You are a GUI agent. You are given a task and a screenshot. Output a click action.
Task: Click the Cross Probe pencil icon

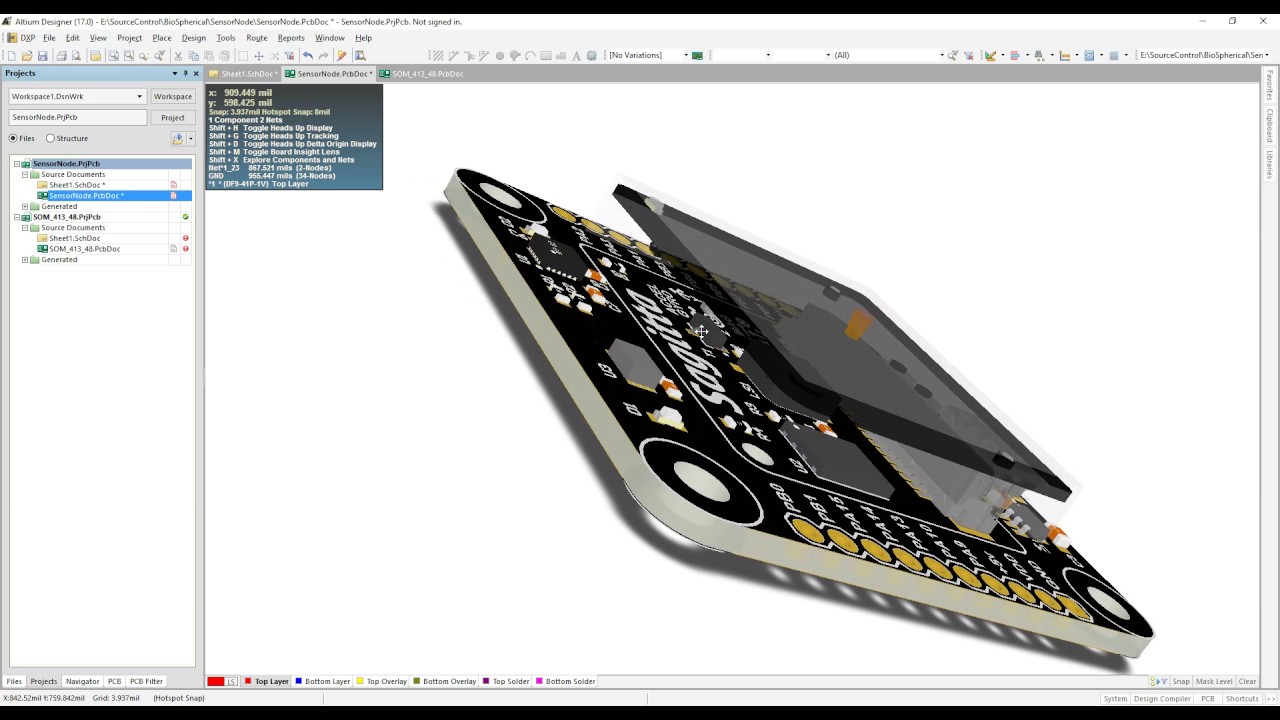342,55
